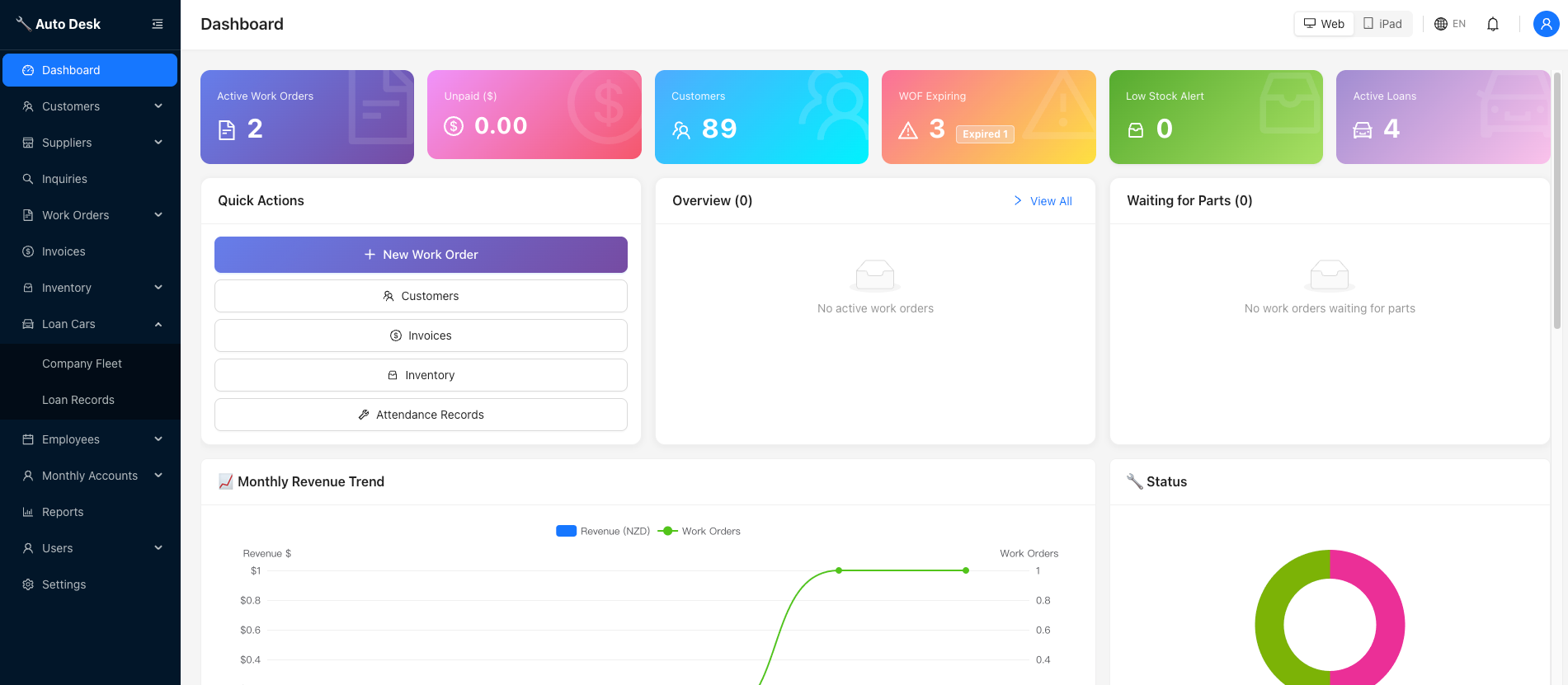Open Attendance Records quick action
This screenshot has height=685, width=1568.
[x=421, y=415]
